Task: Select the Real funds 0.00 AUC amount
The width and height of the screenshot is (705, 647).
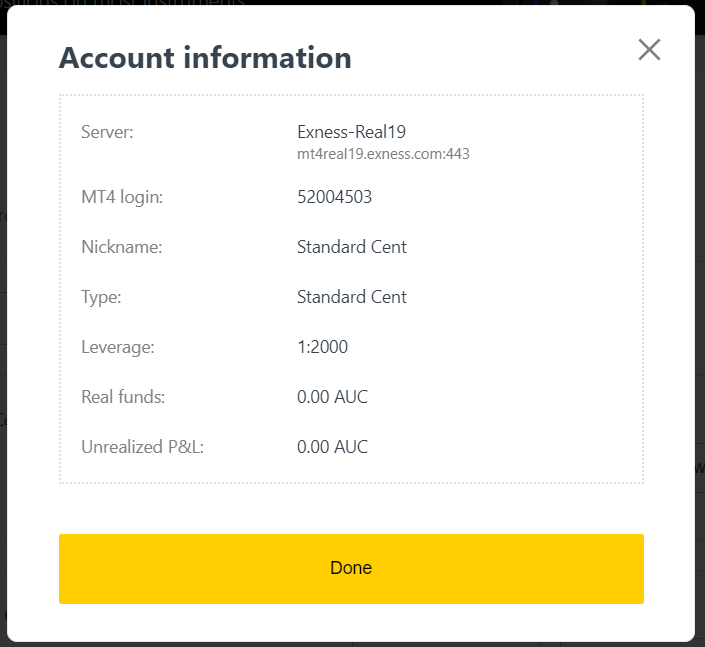Action: click(333, 397)
